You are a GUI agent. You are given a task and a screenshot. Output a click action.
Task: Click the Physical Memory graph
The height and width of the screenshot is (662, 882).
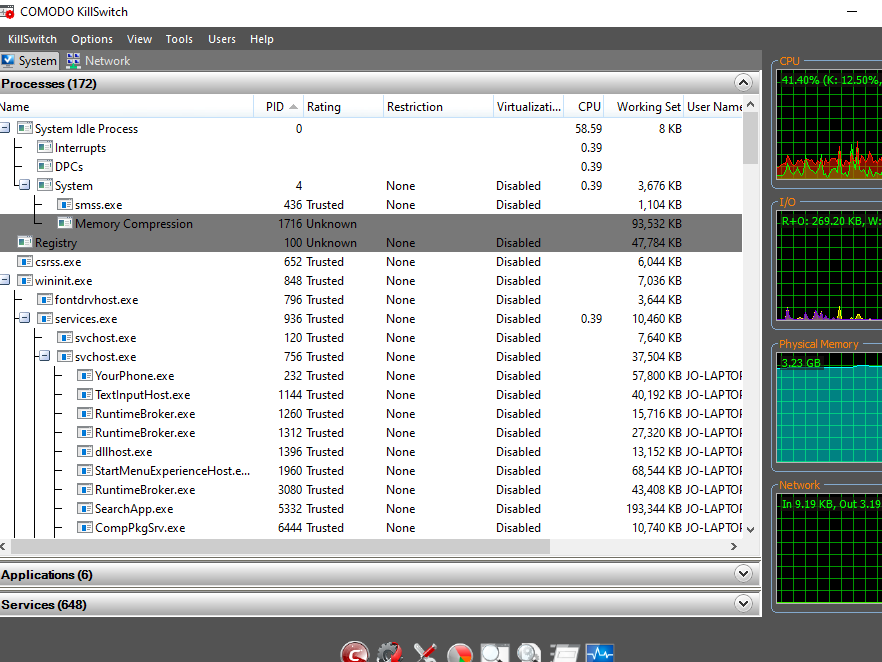(x=829, y=407)
